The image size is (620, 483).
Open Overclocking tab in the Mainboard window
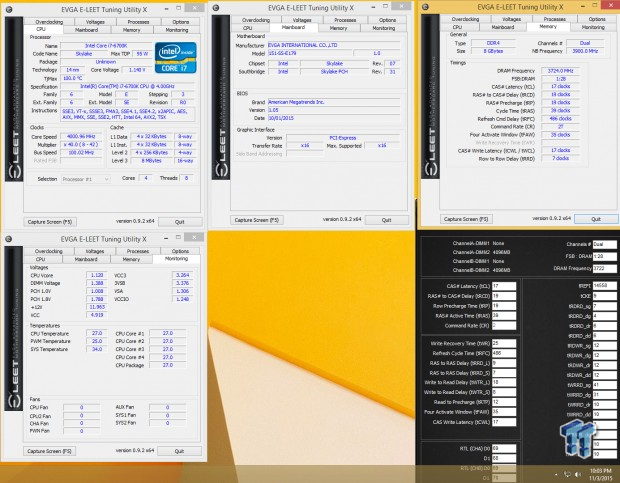coord(256,20)
